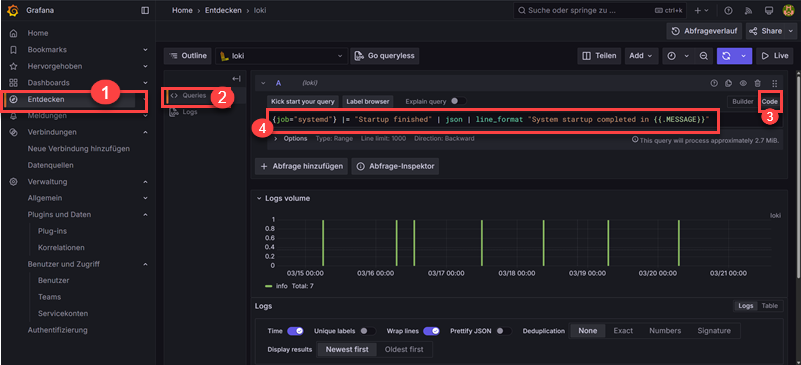Click the query A help icon
The height and width of the screenshot is (365, 801).
click(x=714, y=83)
